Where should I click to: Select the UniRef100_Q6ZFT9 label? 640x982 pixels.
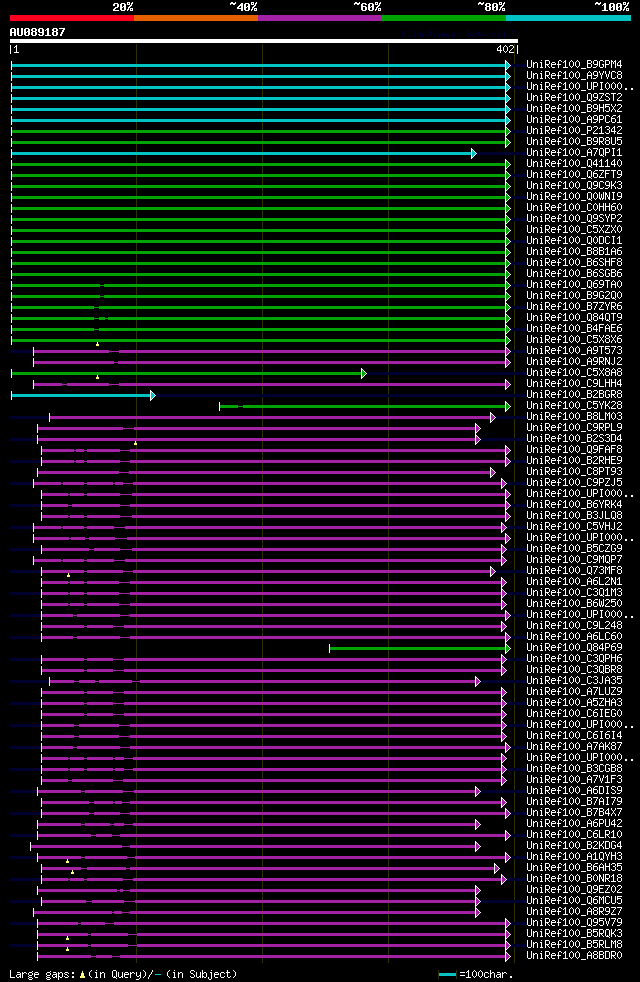point(574,175)
